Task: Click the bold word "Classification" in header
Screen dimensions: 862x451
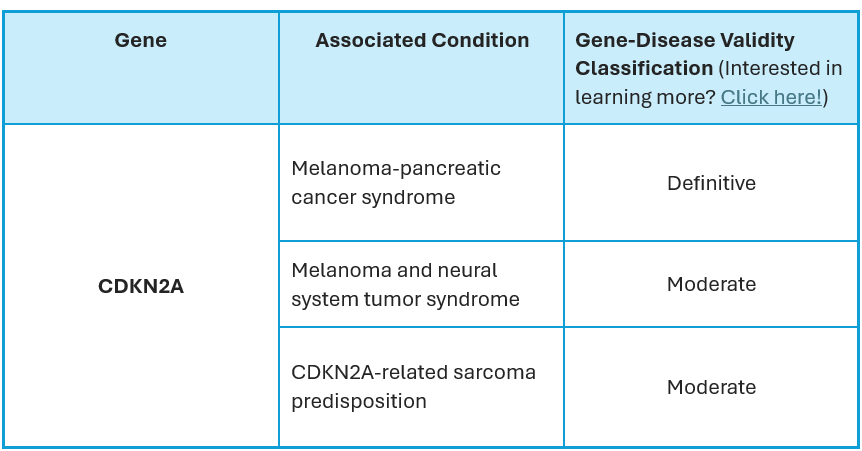Action: point(643,69)
